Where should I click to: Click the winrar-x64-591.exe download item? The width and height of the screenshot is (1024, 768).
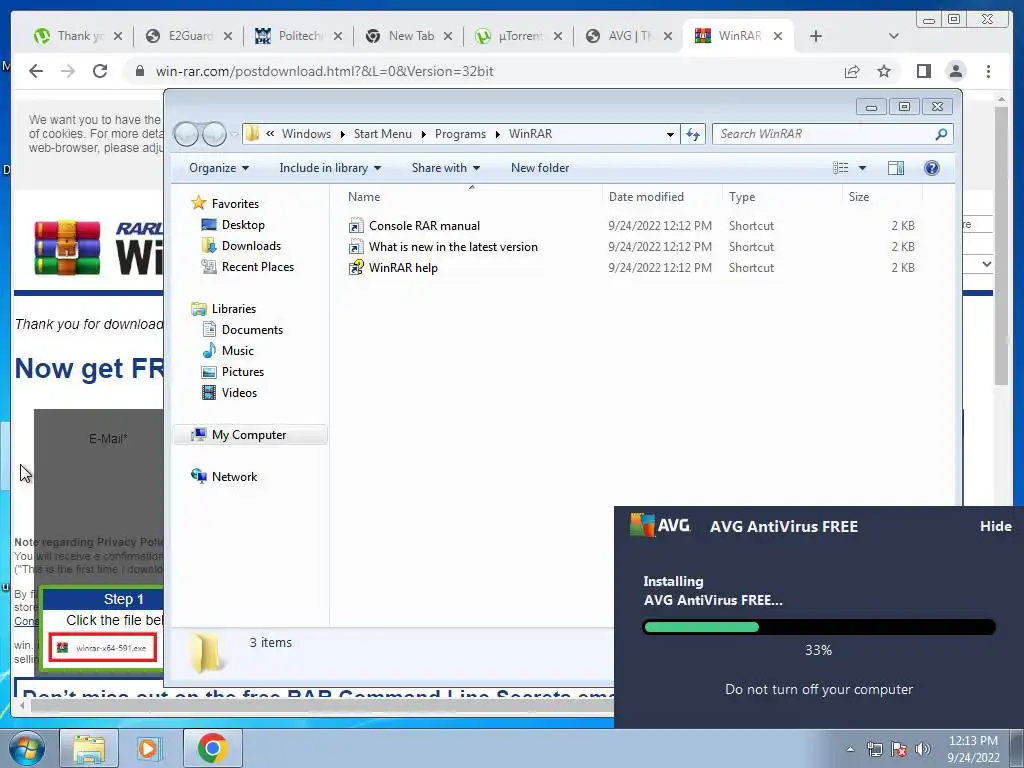tap(103, 648)
